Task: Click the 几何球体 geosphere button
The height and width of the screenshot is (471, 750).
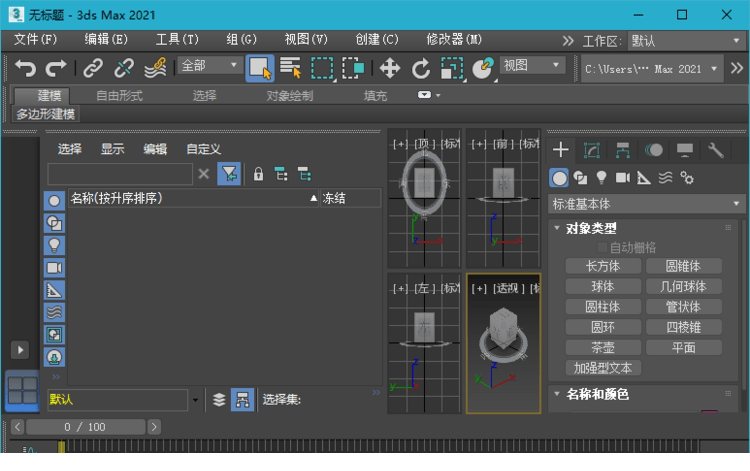Action: click(684, 287)
